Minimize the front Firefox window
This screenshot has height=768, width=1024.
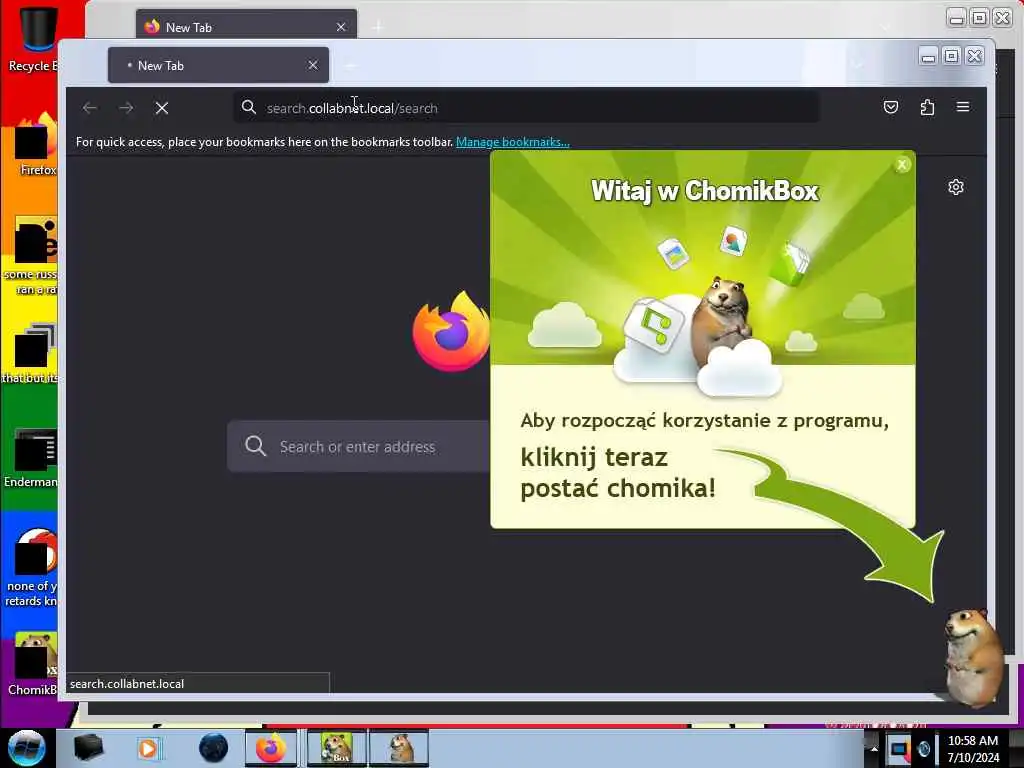pos(928,57)
